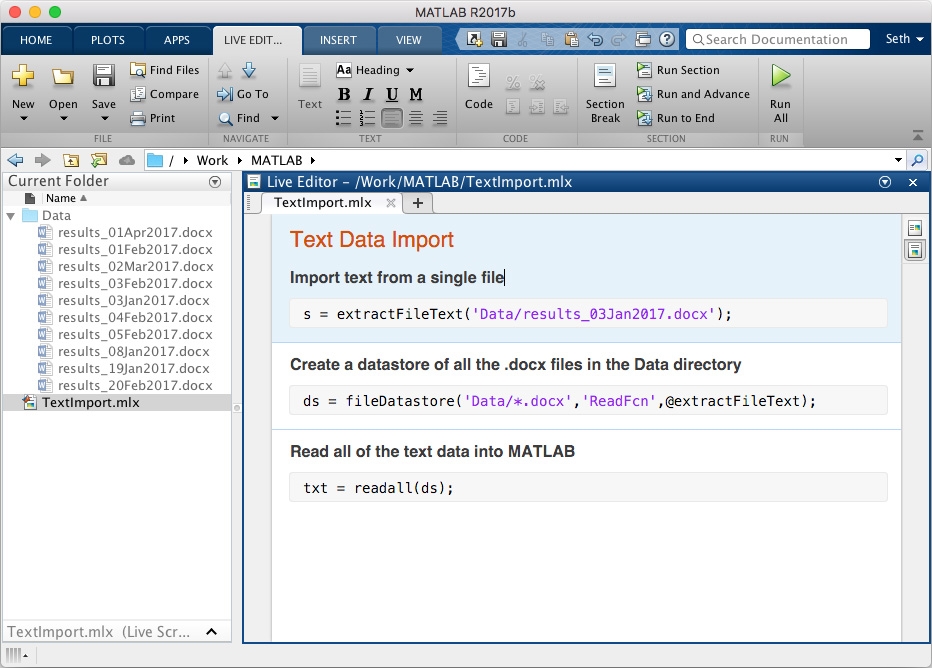Open Current Folder panel actions menu
Screen dimensions: 932x668
(215, 181)
